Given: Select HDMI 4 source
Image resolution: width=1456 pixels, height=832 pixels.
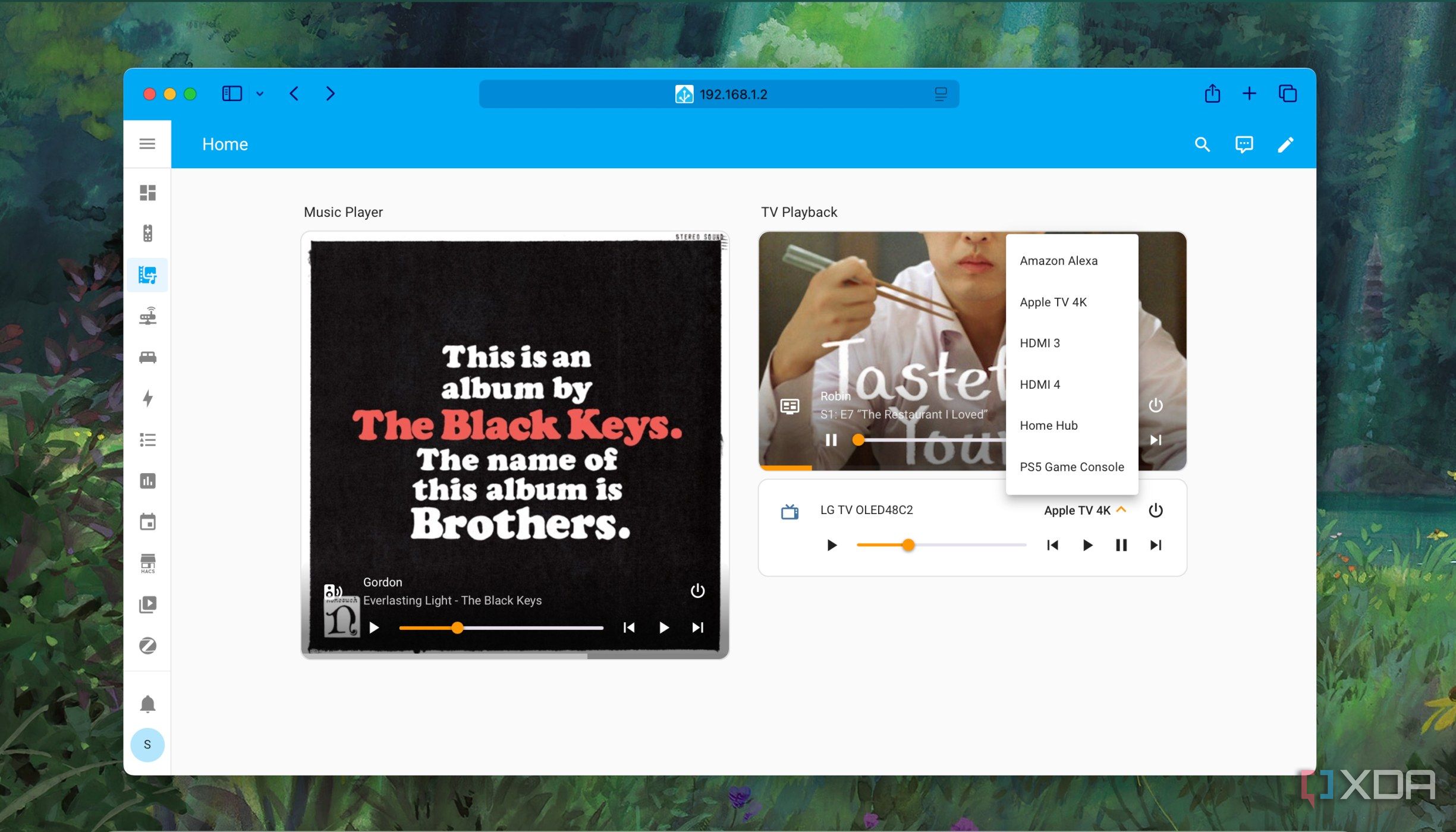Looking at the screenshot, I should tap(1071, 385).
